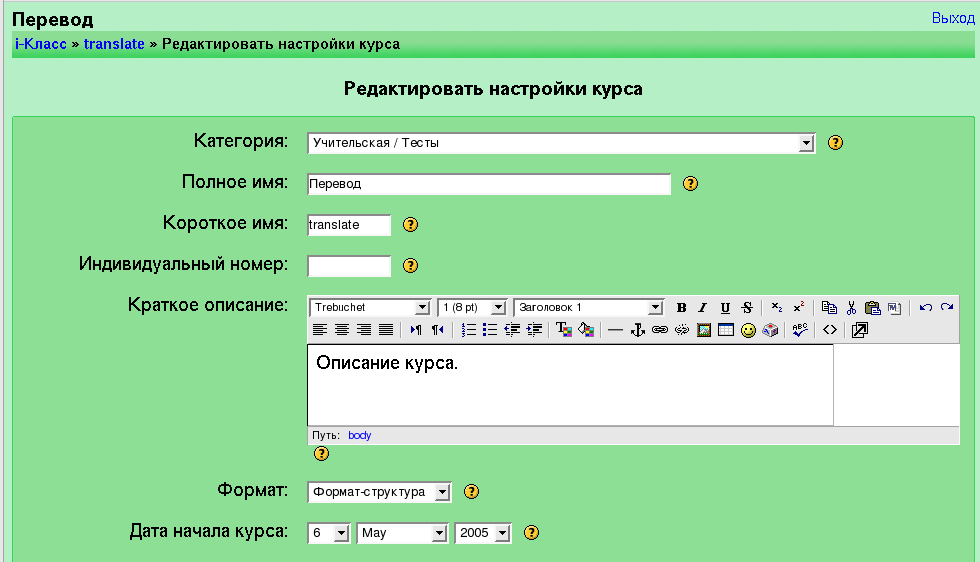
Task: Go to i-Класс in the breadcrumb
Action: coord(40,44)
